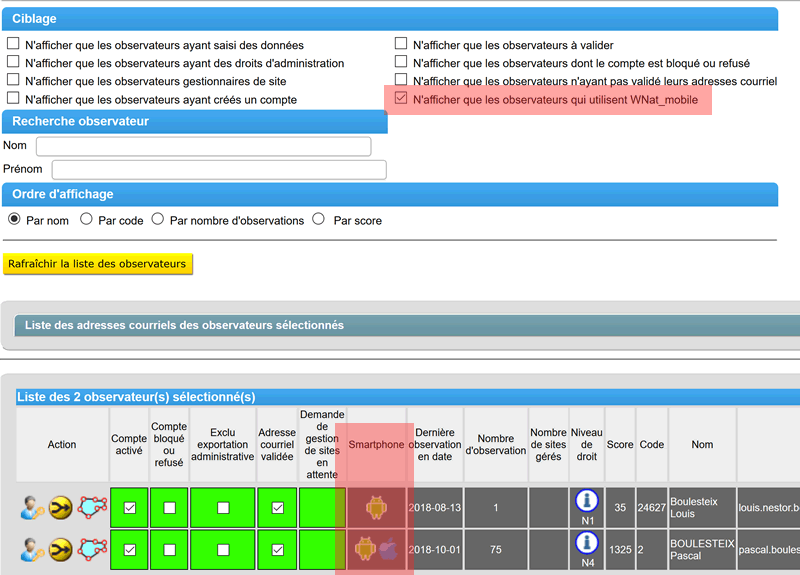Screen dimensions: 800x575
Task: Click the Recherche observateur section header
Action: click(195, 121)
